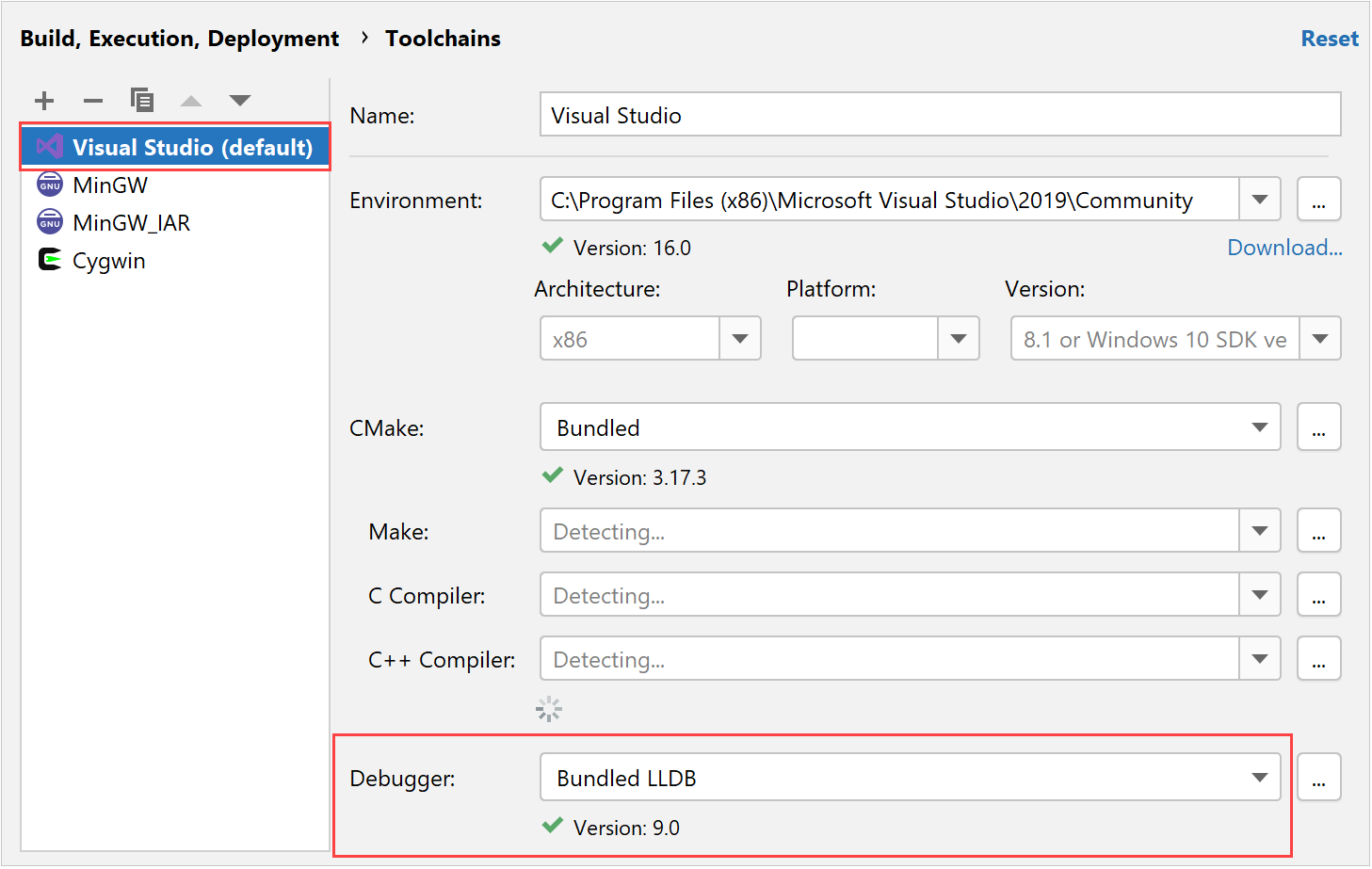Click the C++ Compiler Detecting... field
Screen dimensions: 1372x869
[x=889, y=659]
